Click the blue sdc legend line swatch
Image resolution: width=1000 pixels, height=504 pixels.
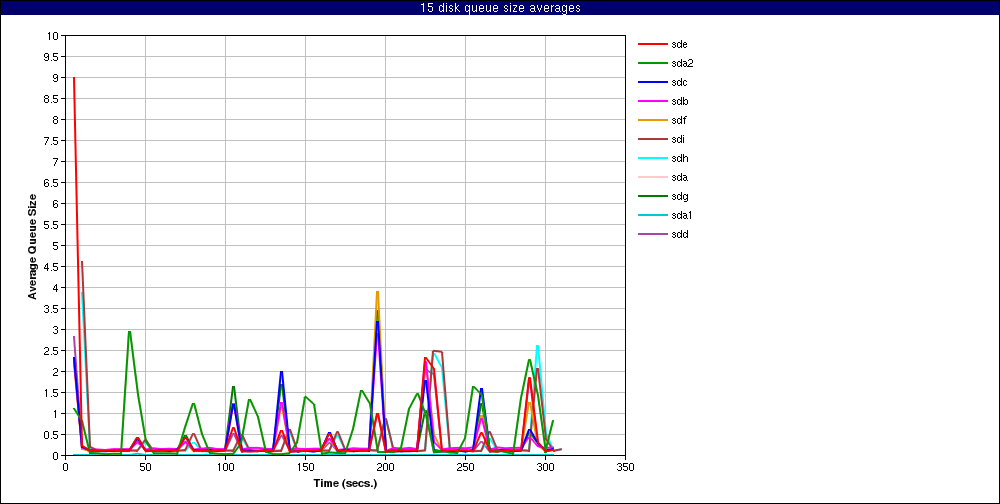[651, 82]
